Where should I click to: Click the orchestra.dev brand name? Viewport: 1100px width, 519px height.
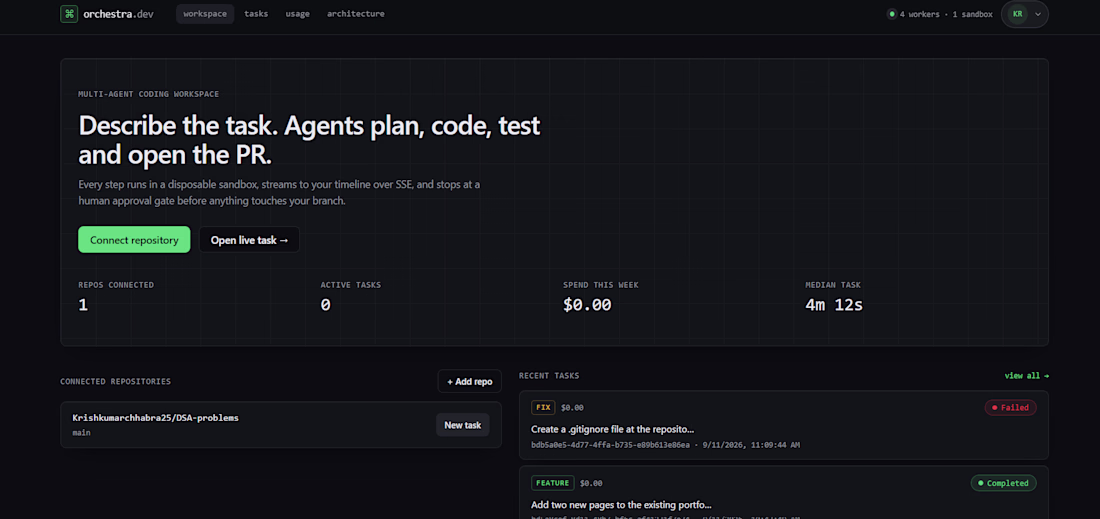(x=118, y=14)
